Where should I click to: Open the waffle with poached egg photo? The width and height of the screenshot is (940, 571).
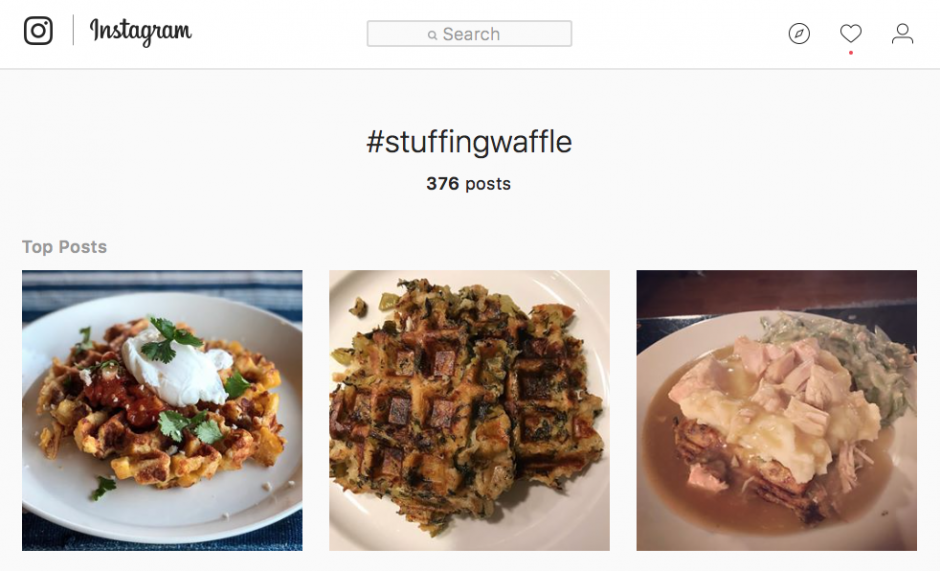pos(162,410)
